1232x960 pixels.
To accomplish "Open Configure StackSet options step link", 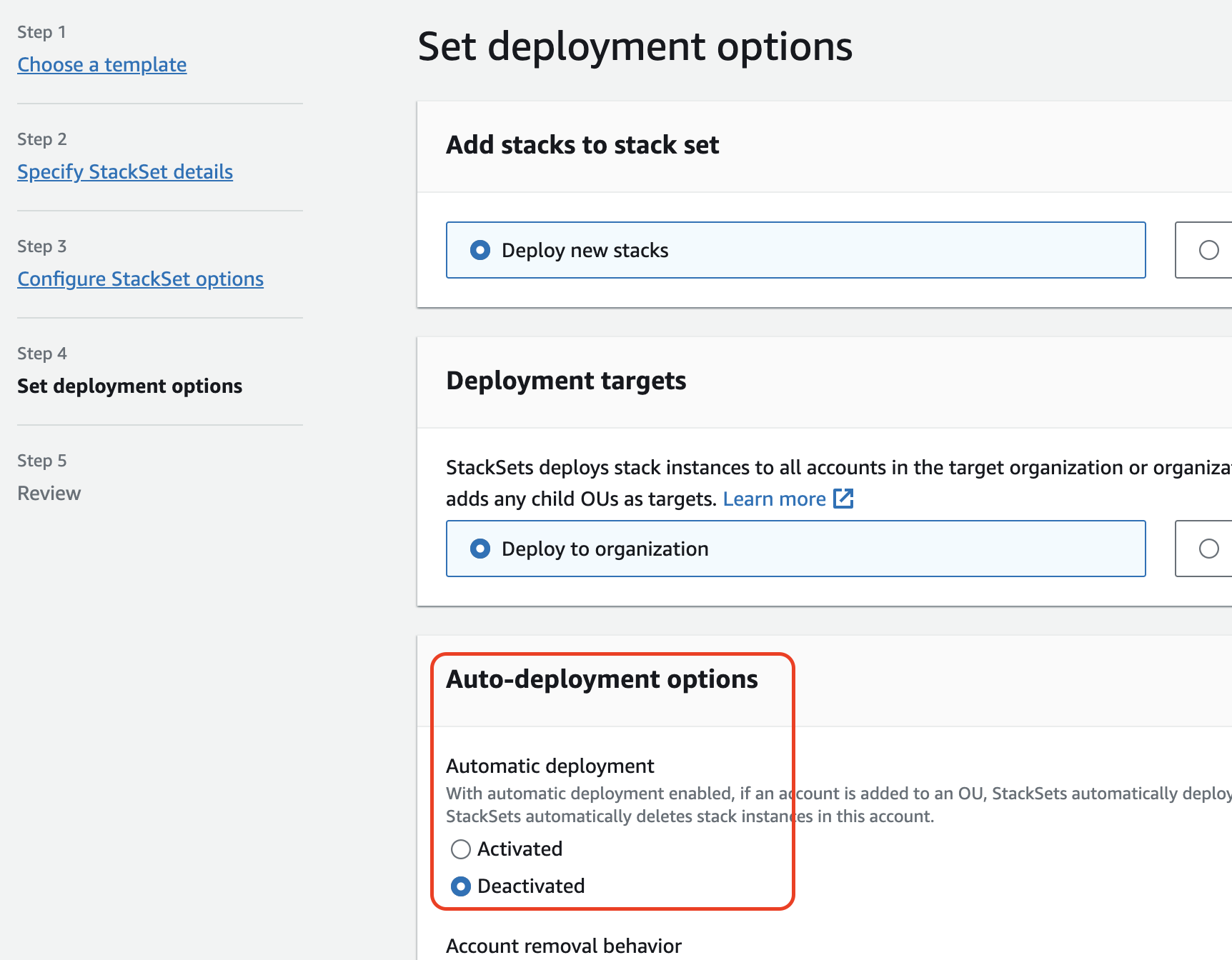I will [x=141, y=279].
